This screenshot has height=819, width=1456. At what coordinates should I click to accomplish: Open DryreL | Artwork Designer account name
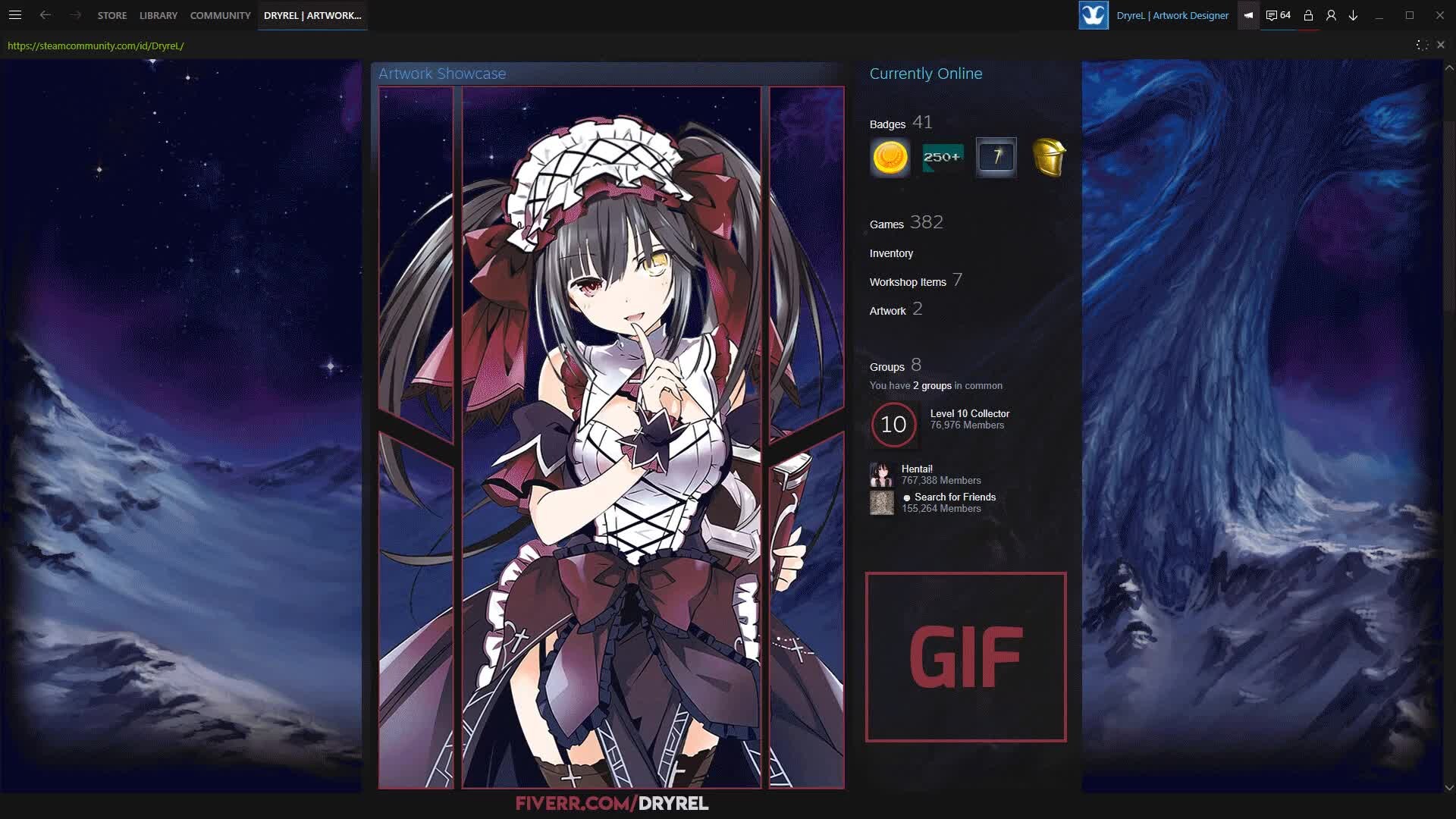[x=1172, y=15]
